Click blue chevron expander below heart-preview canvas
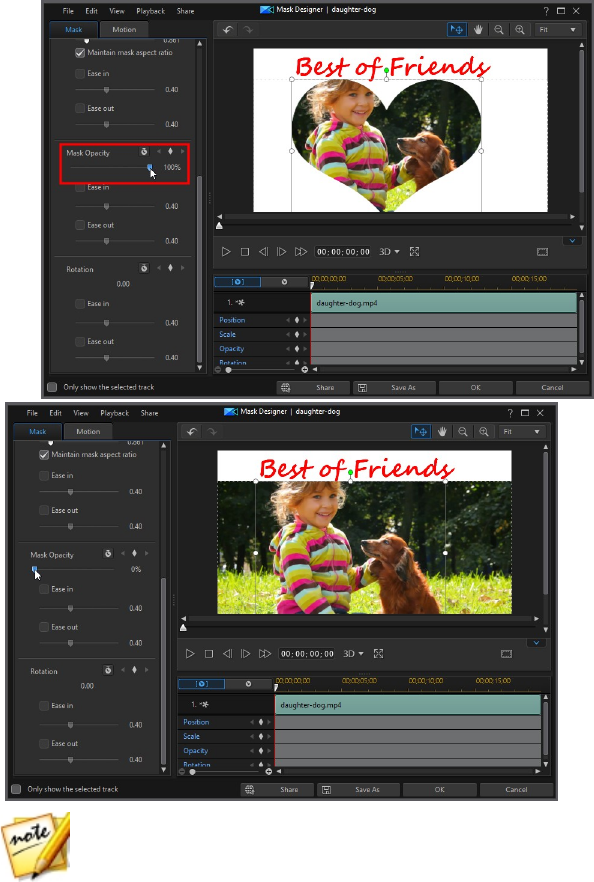The height and width of the screenshot is (882, 594). click(x=572, y=241)
